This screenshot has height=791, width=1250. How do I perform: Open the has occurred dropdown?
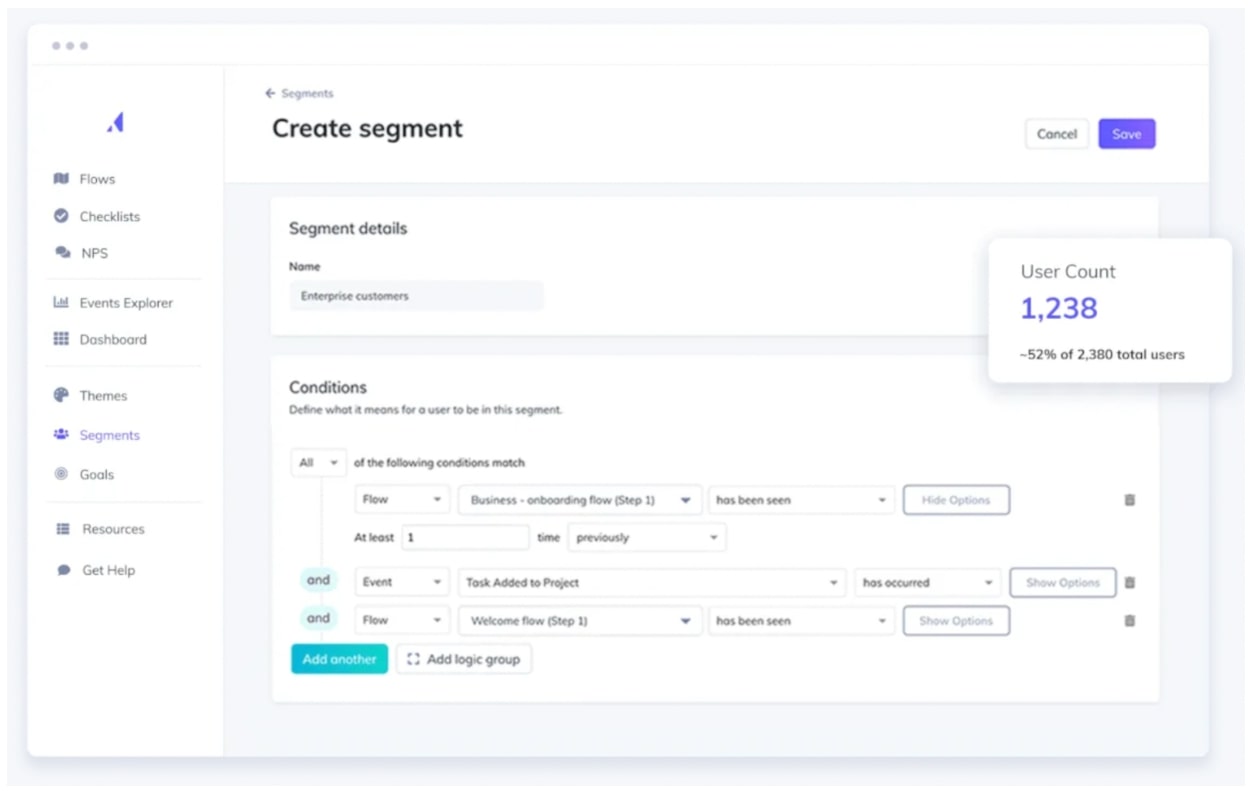coord(927,583)
